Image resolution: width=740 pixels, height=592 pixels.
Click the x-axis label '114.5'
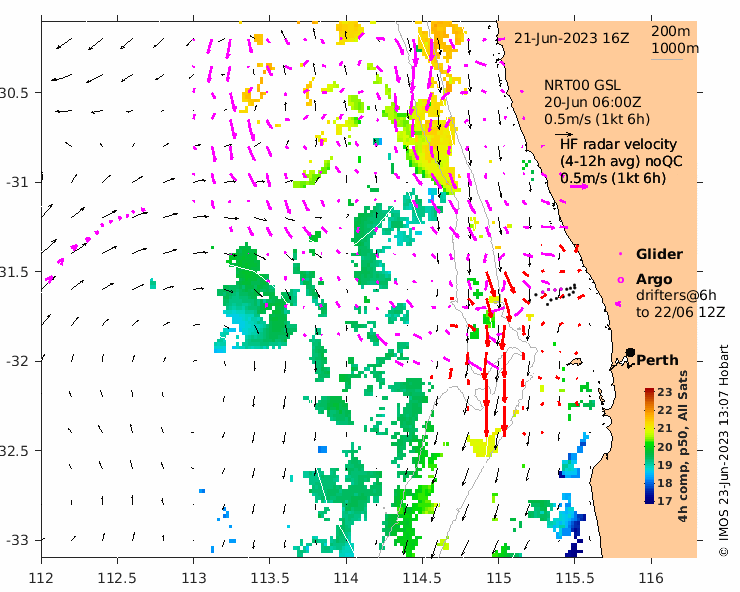coord(422,578)
